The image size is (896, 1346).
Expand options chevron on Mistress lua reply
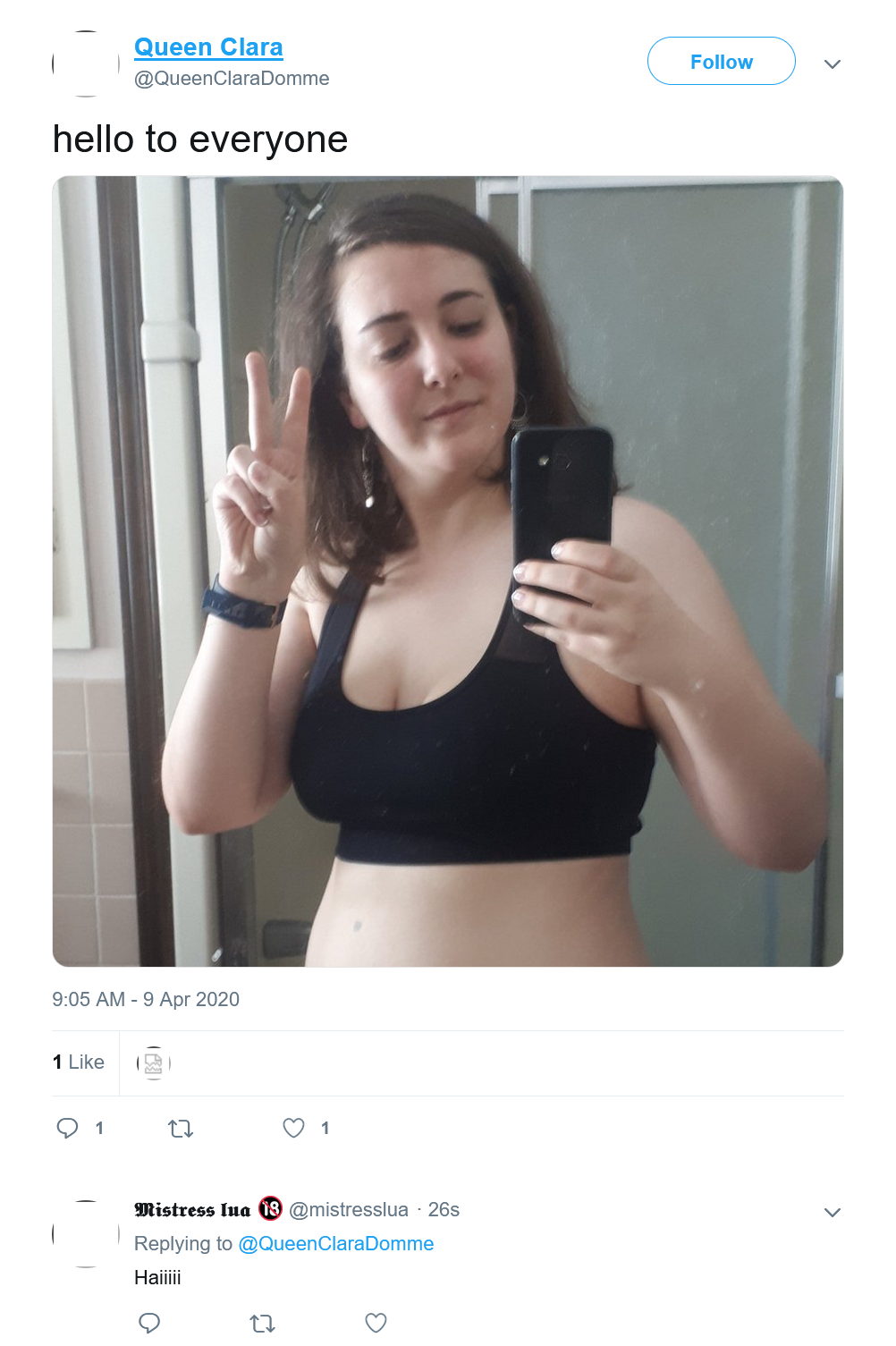click(x=833, y=1212)
